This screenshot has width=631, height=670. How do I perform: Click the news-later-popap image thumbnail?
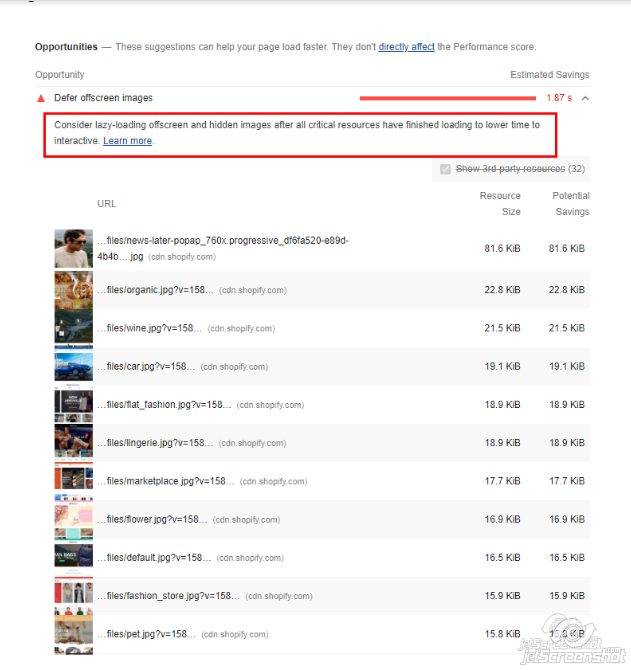(73, 248)
